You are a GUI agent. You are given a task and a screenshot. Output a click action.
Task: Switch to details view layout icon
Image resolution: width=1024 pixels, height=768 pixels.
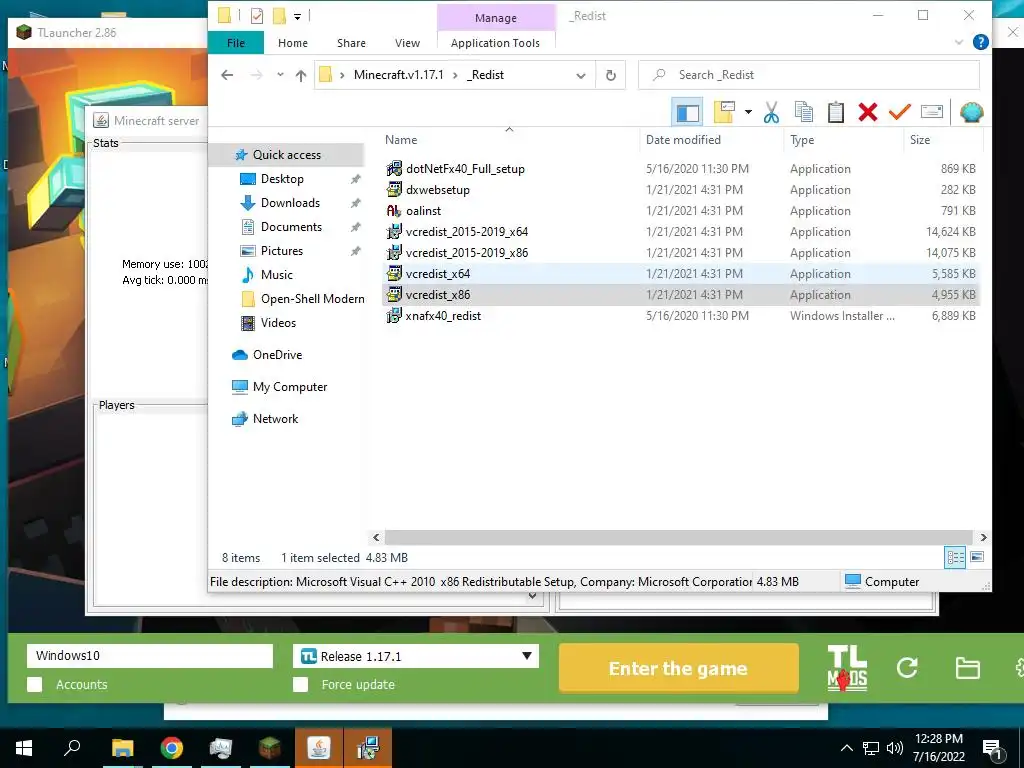(955, 558)
